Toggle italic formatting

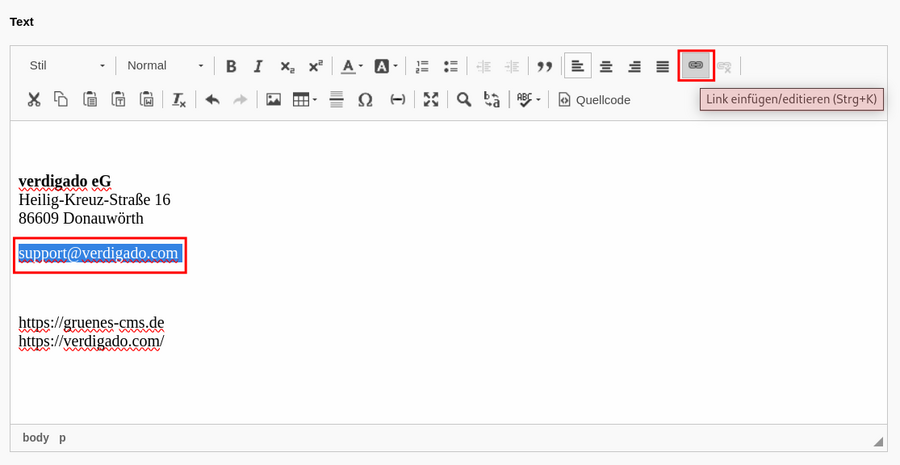tap(258, 66)
